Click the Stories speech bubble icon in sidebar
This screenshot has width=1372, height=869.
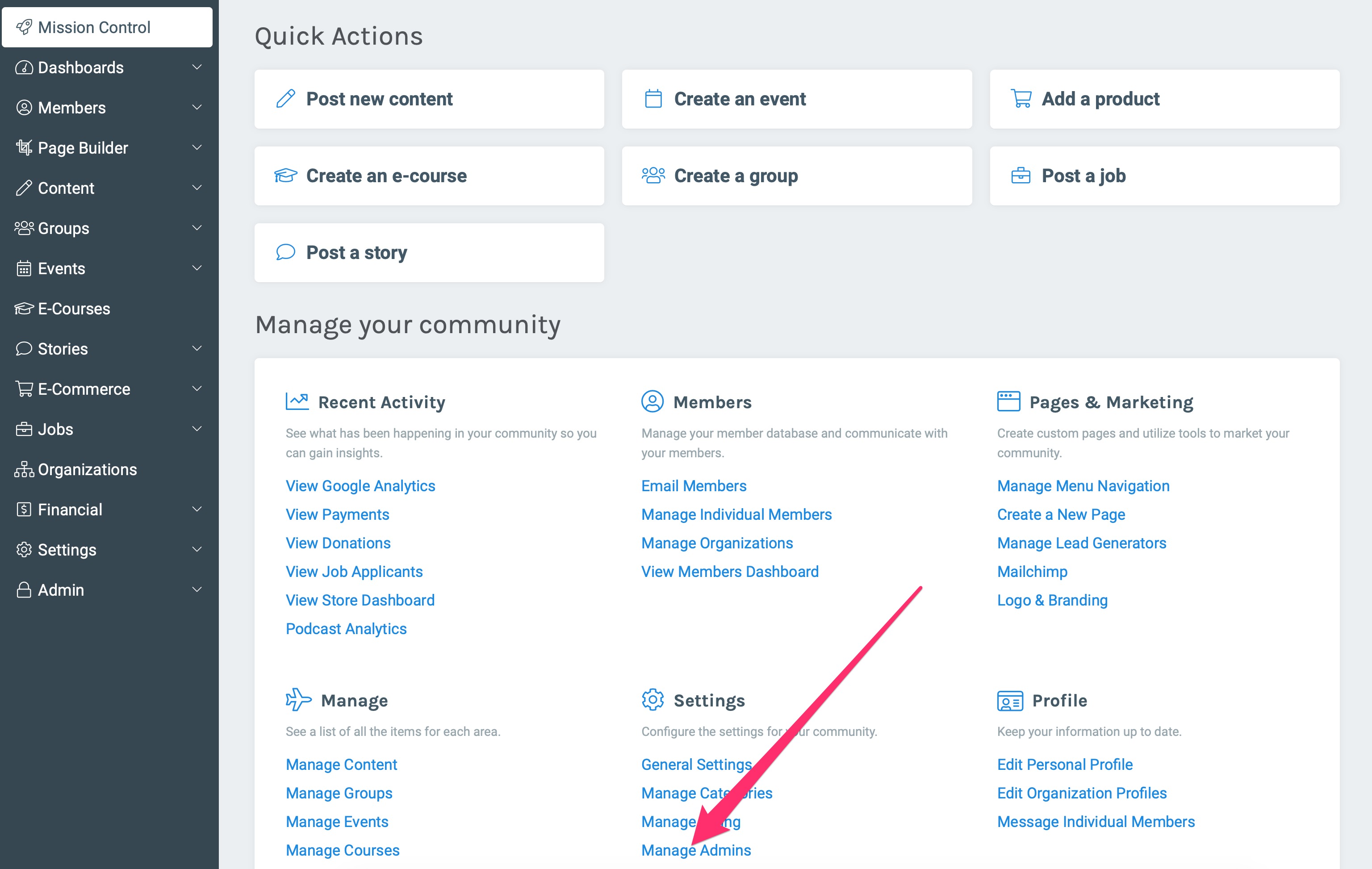coord(24,348)
